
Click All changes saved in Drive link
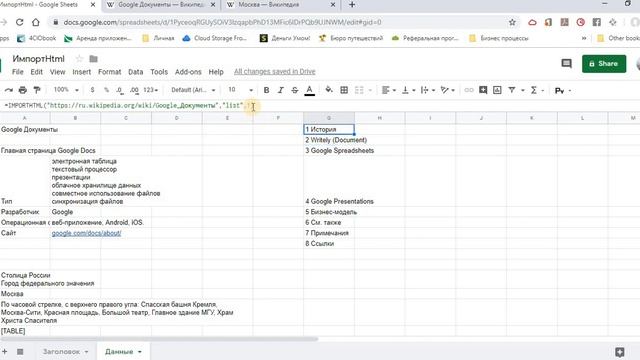tap(275, 72)
